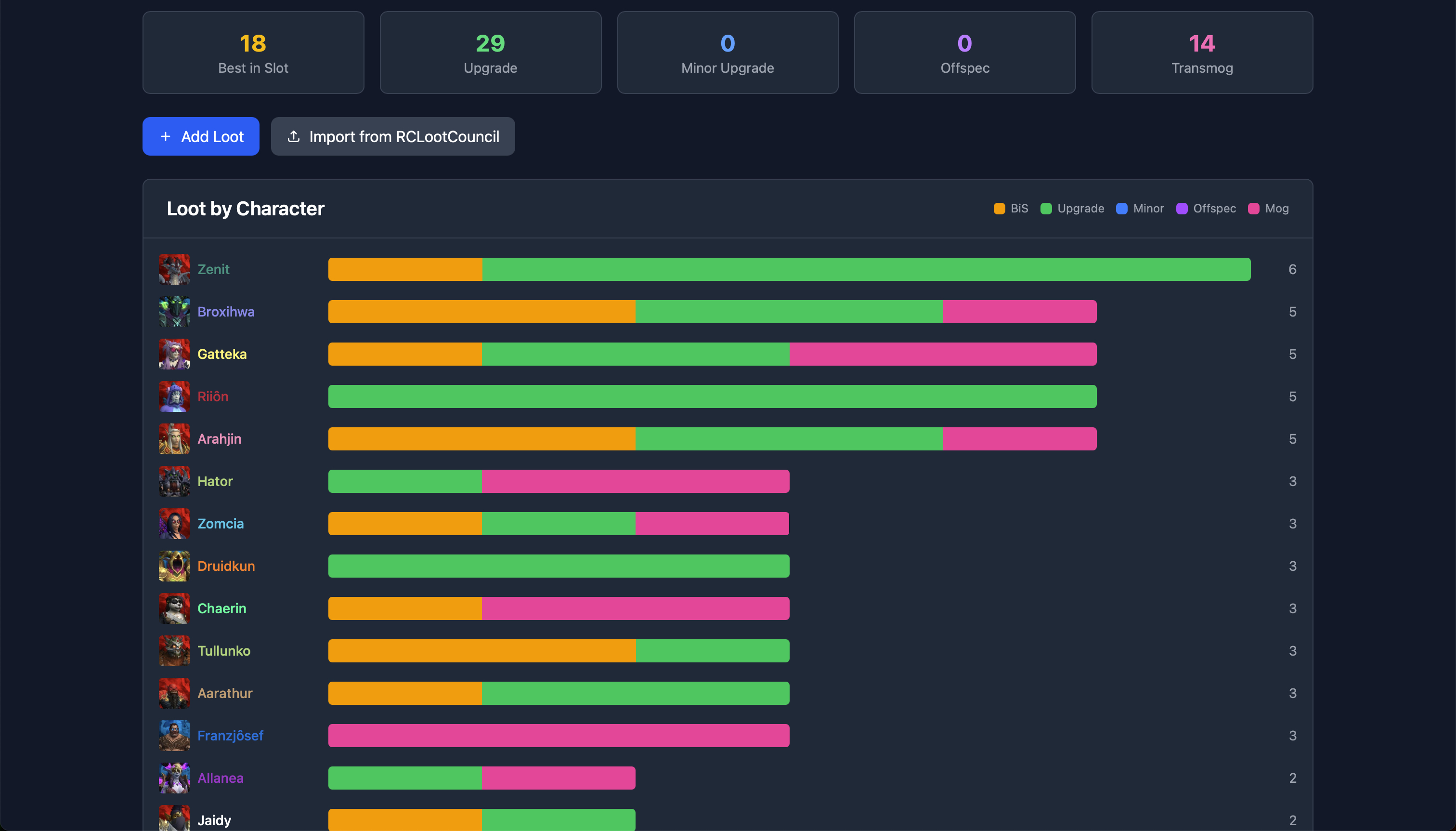Viewport: 1456px width, 831px height.
Task: Click the upload icon on Import from RCLootCouncil
Action: 293,136
